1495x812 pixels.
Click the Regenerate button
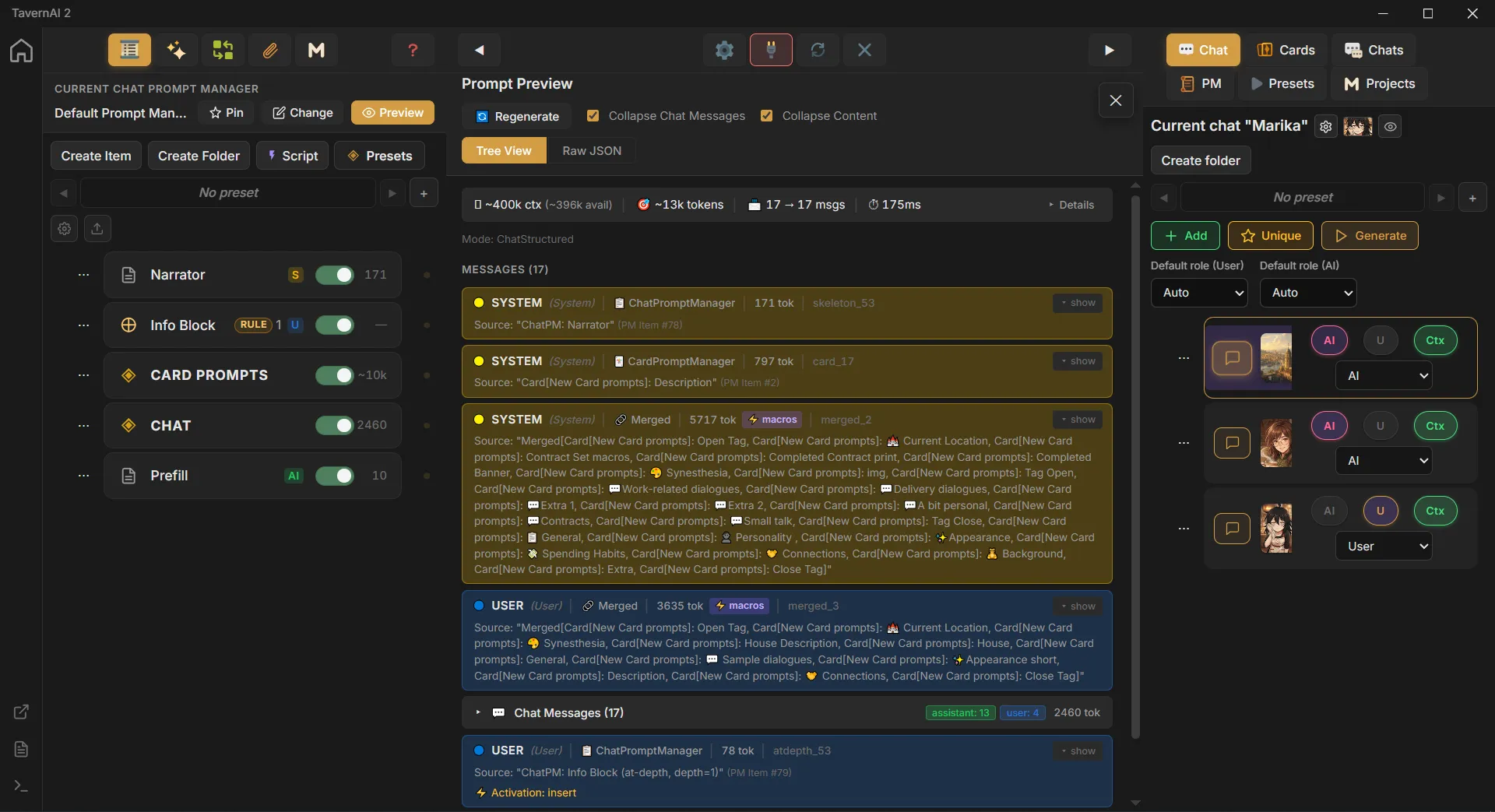pyautogui.click(x=517, y=117)
